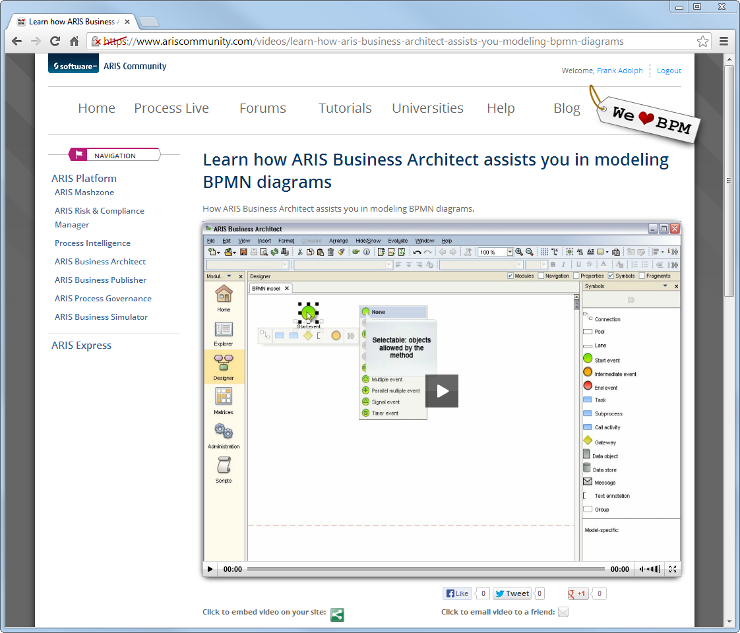
Task: Toggle the Navigation checkbox in the Designer bar
Action: 541,276
